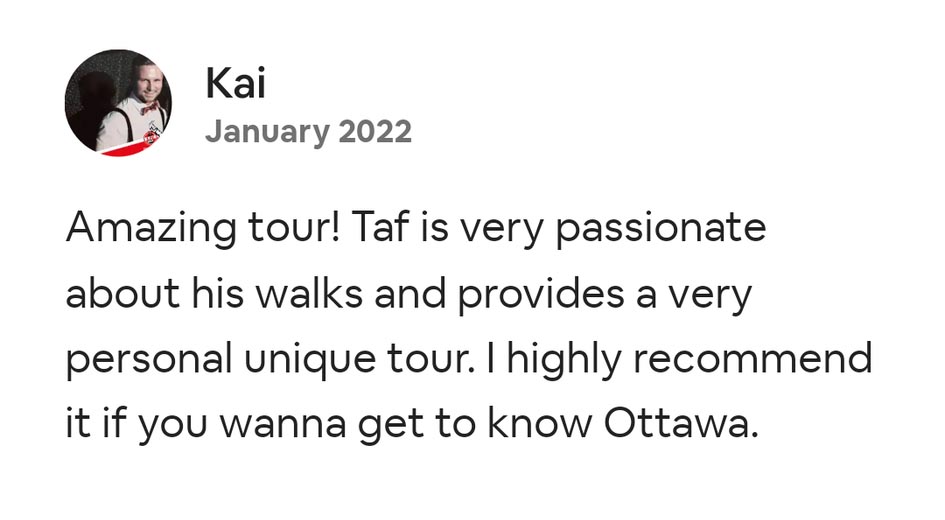The image size is (945, 520).
Task: Click the January 2022 review date
Action: tap(308, 131)
